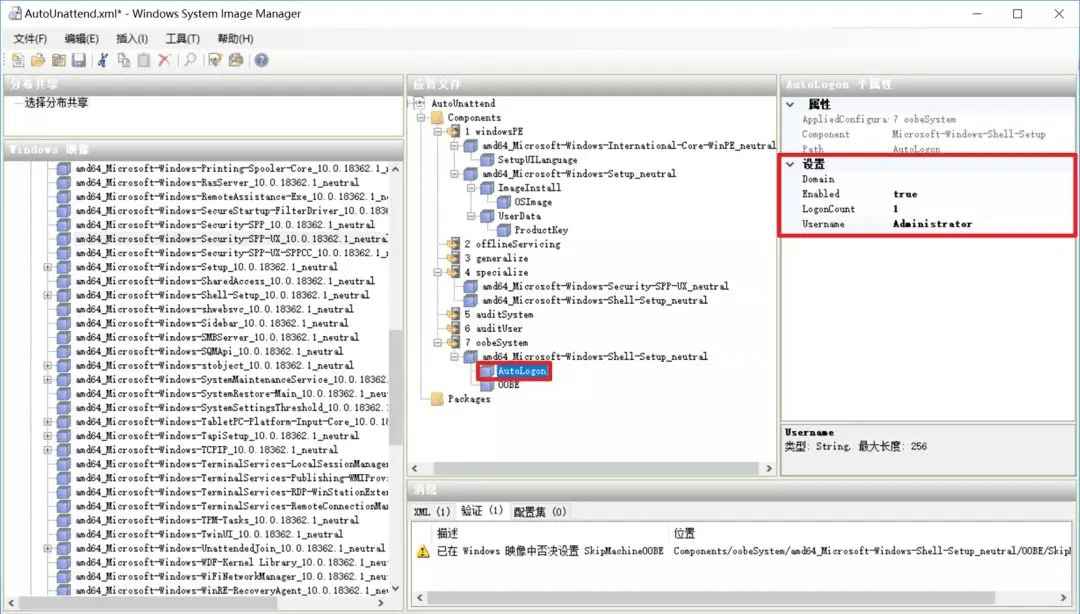Click the Find magnifier toolbar icon
This screenshot has height=614, width=1080.
(x=190, y=61)
